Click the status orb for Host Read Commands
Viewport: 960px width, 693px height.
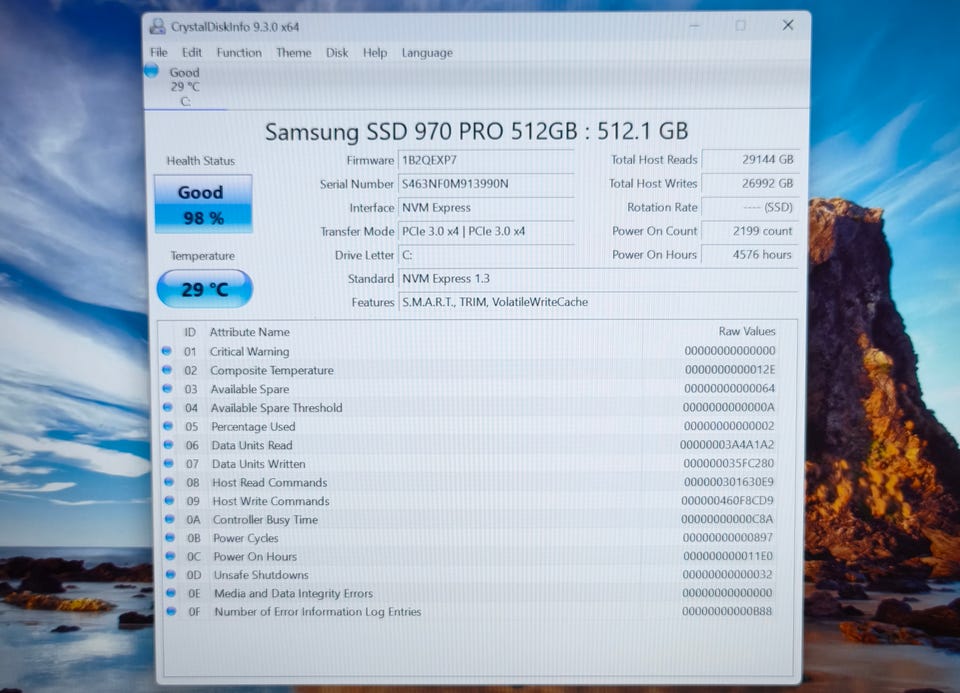click(x=169, y=482)
